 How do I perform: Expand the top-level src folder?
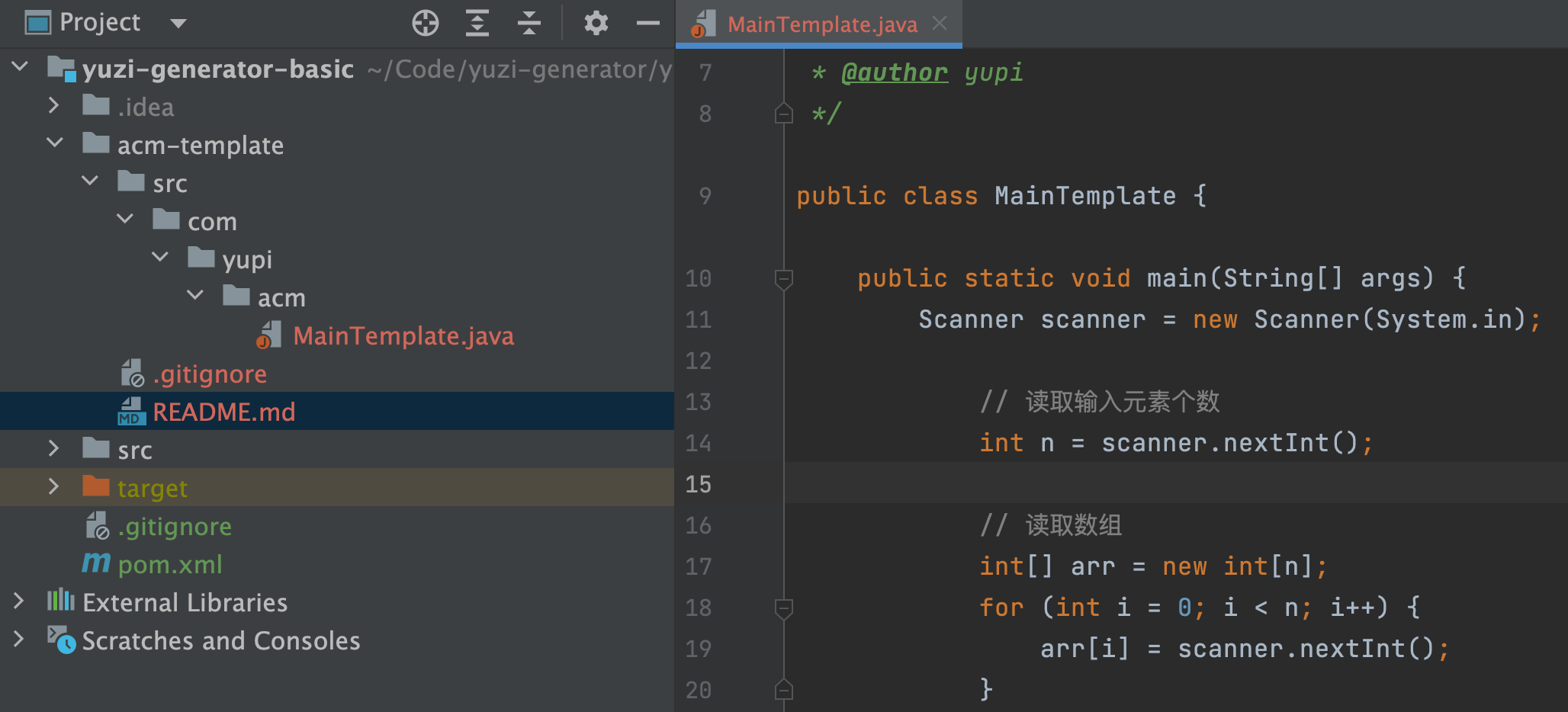(54, 448)
